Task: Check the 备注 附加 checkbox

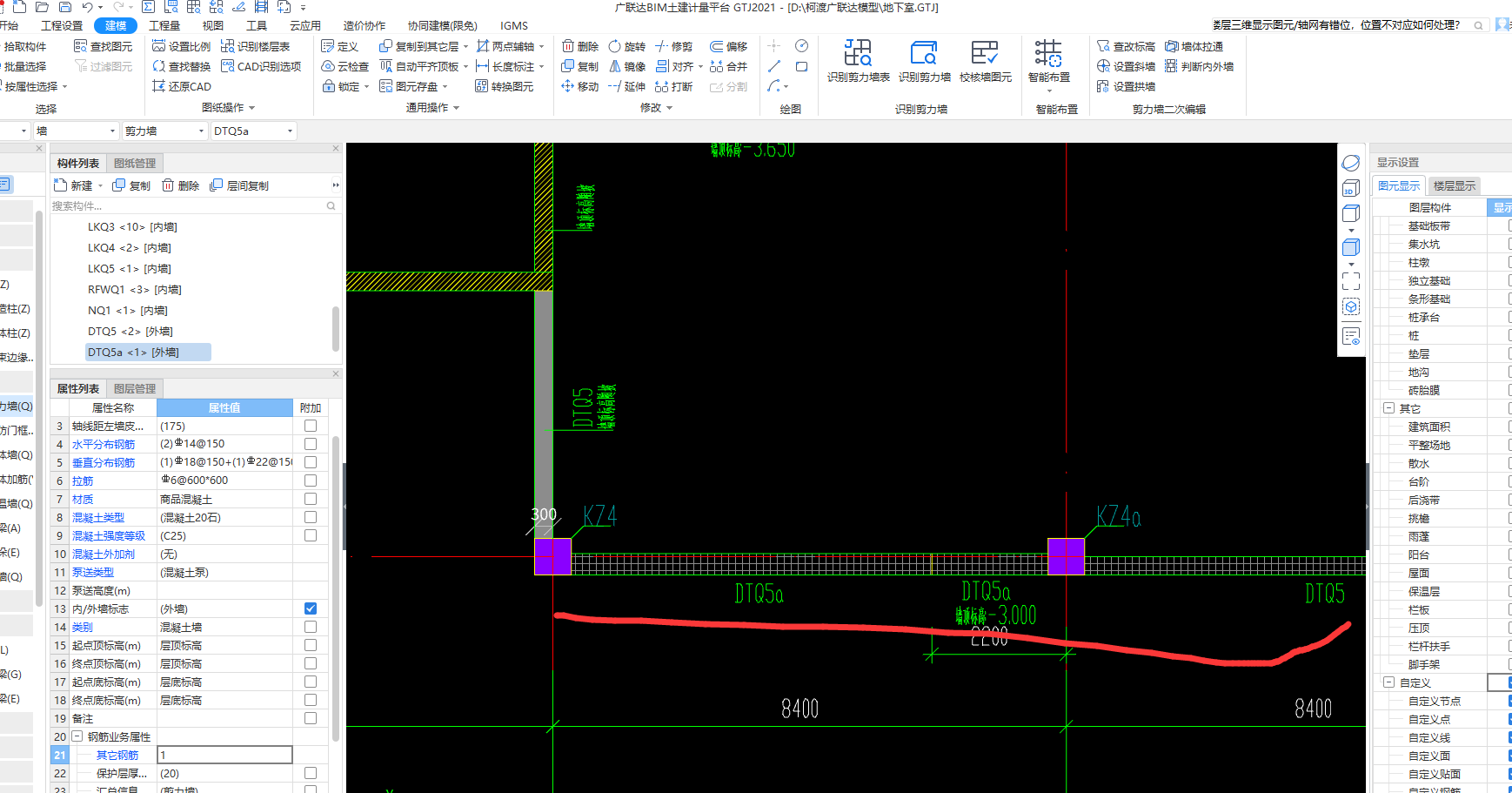Action: click(x=311, y=718)
